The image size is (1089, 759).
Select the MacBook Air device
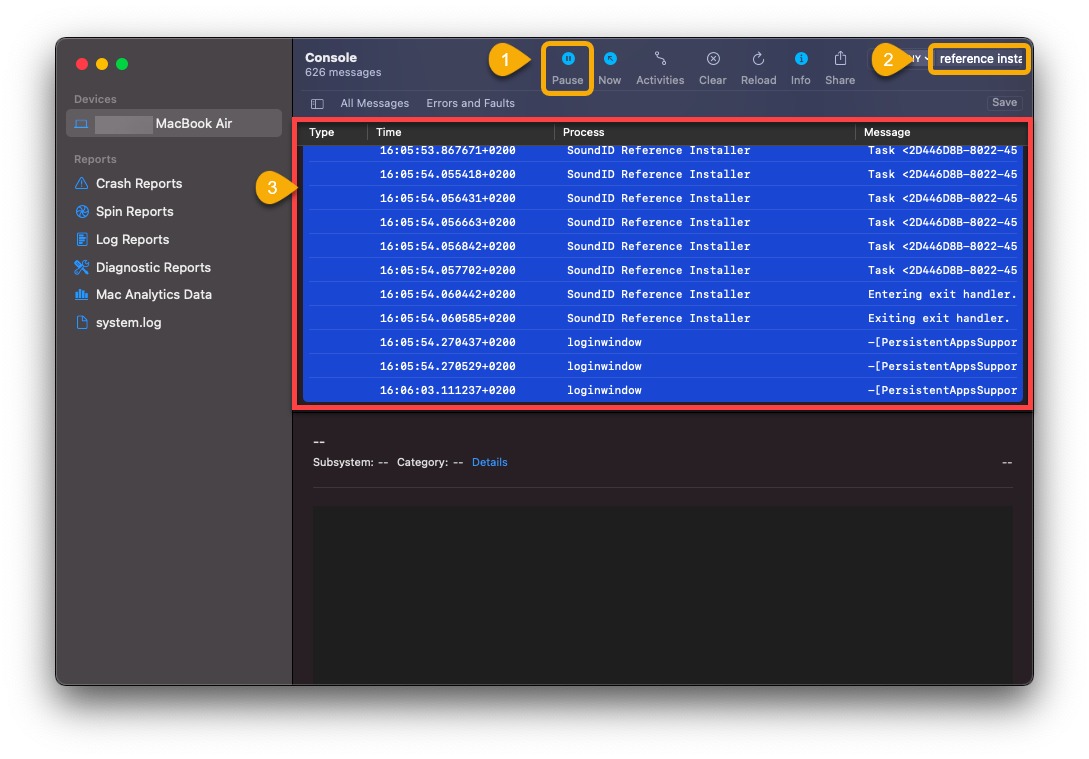tap(174, 124)
